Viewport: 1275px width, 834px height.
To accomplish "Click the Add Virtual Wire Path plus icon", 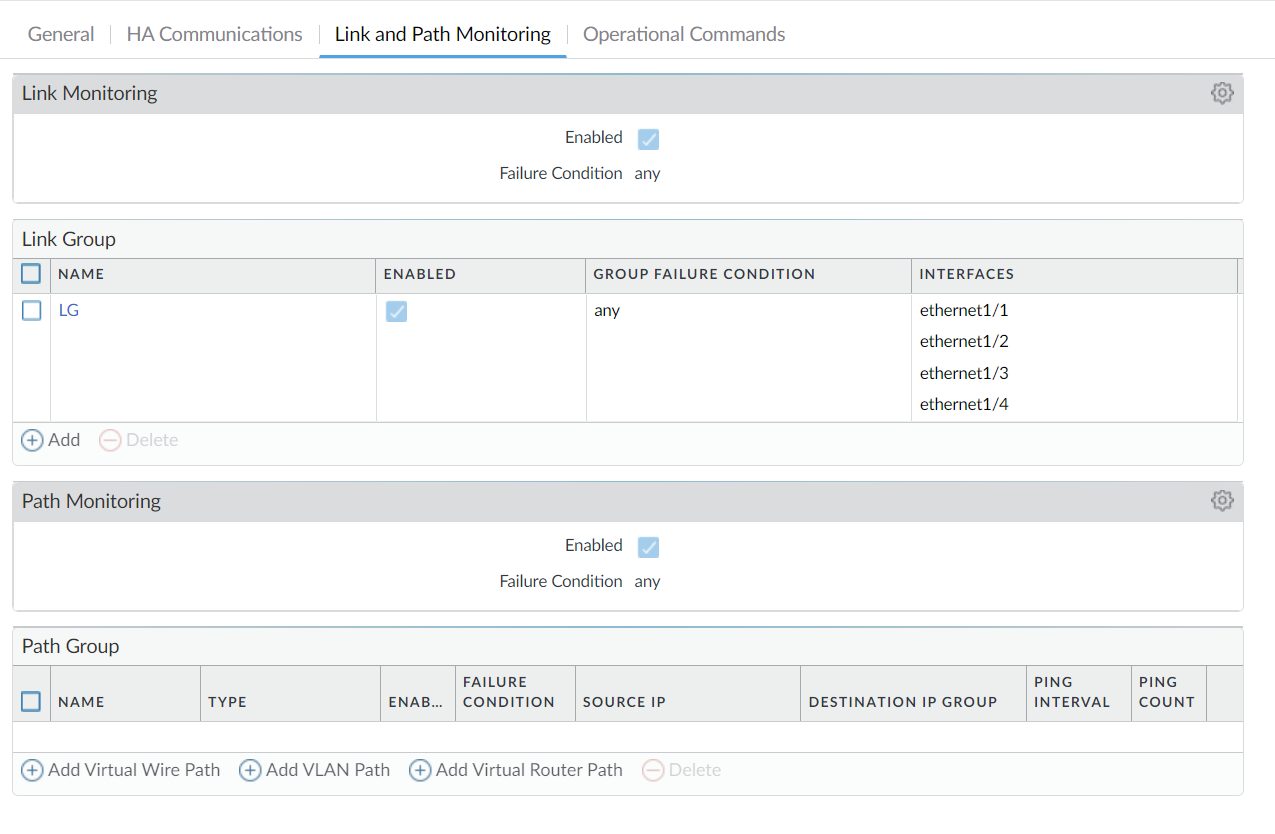I will point(31,770).
